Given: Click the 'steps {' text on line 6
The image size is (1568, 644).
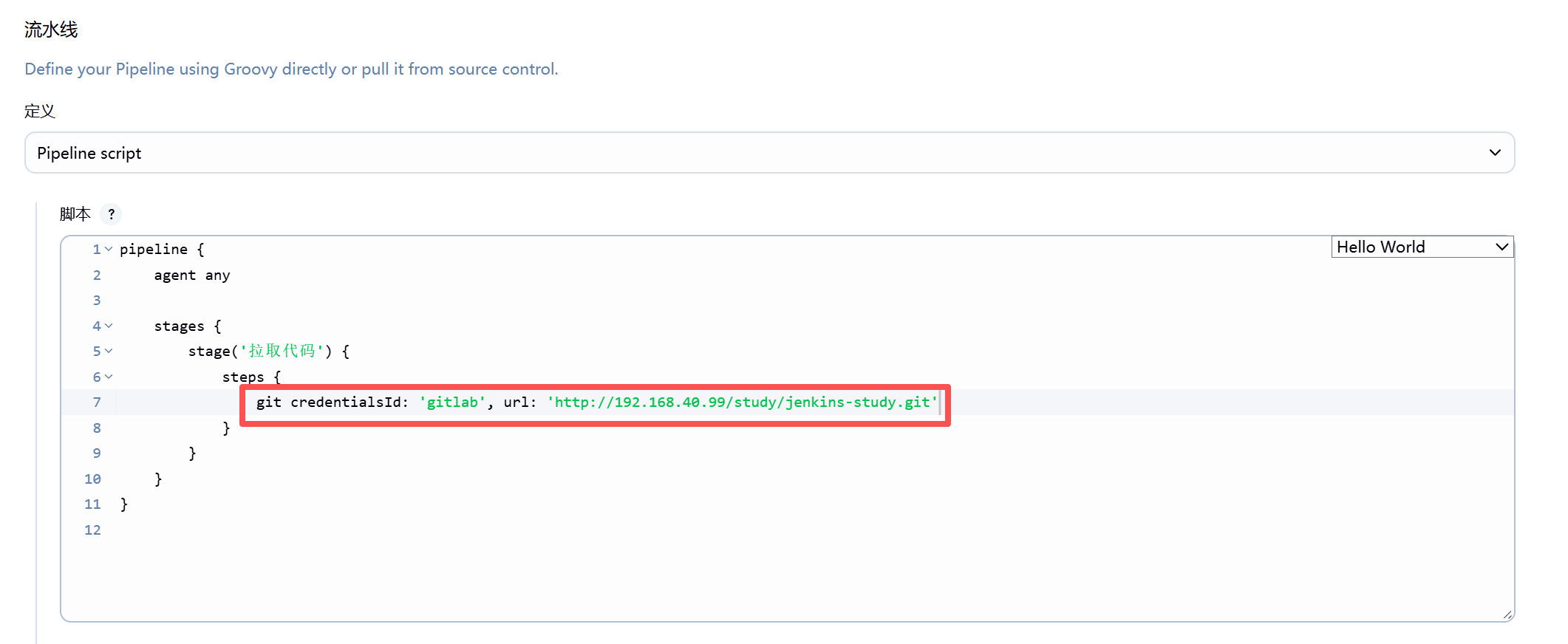Looking at the screenshot, I should click(x=251, y=377).
